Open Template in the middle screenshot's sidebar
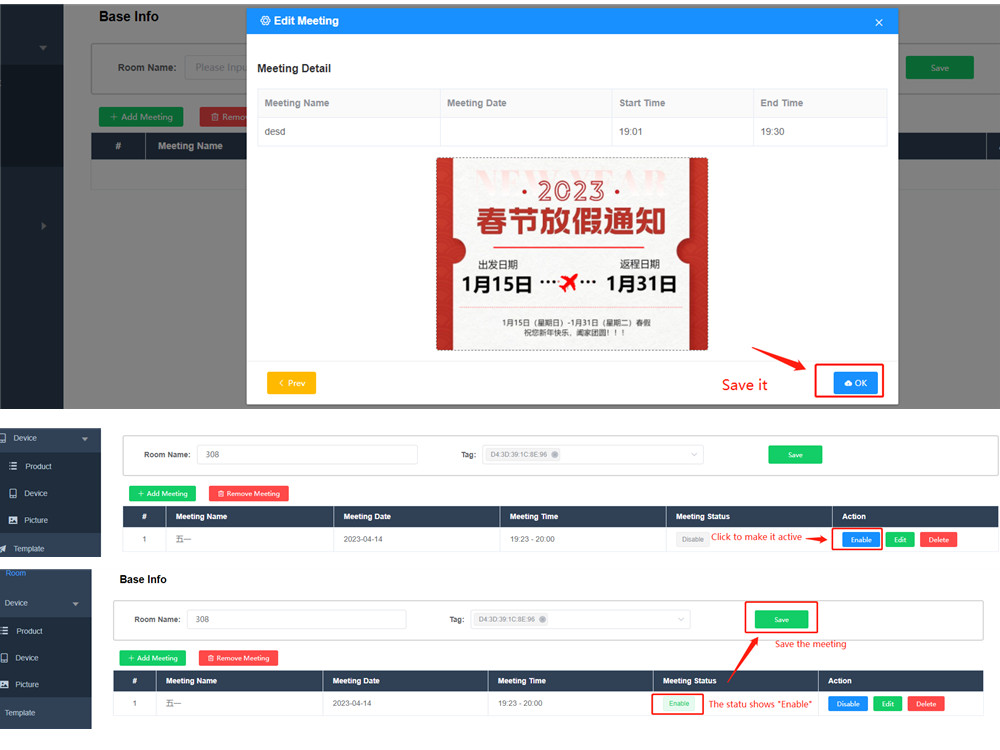This screenshot has height=750, width=1000. point(29,548)
